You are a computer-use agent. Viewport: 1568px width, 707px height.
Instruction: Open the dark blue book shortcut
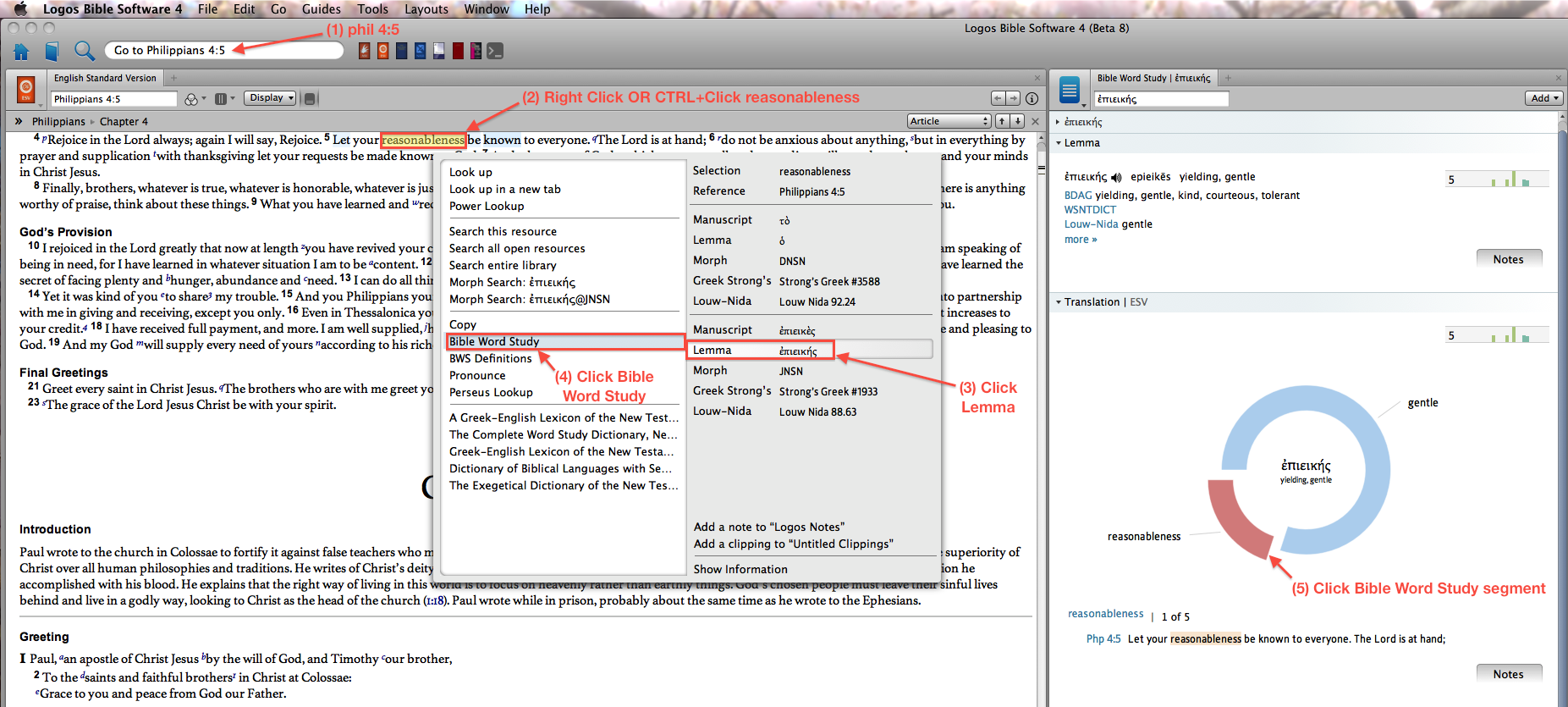[401, 51]
